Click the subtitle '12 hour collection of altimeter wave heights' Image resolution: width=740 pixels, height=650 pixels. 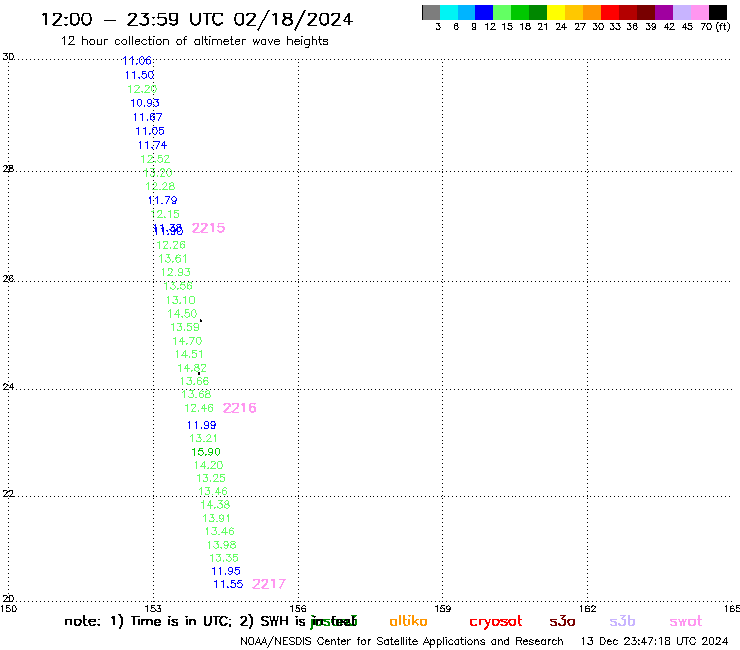pyautogui.click(x=194, y=42)
